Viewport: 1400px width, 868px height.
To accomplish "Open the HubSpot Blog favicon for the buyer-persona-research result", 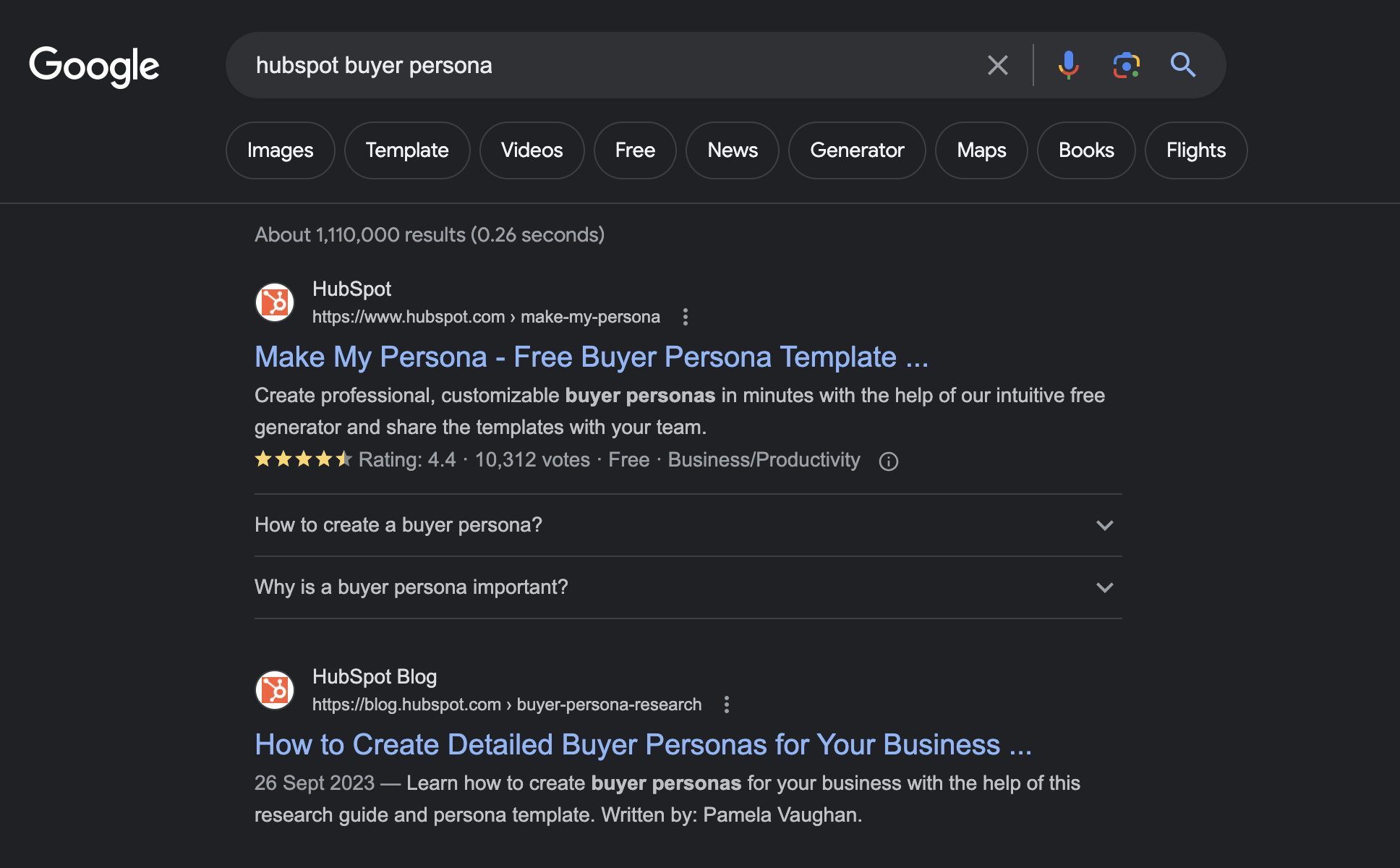I will pyautogui.click(x=275, y=689).
